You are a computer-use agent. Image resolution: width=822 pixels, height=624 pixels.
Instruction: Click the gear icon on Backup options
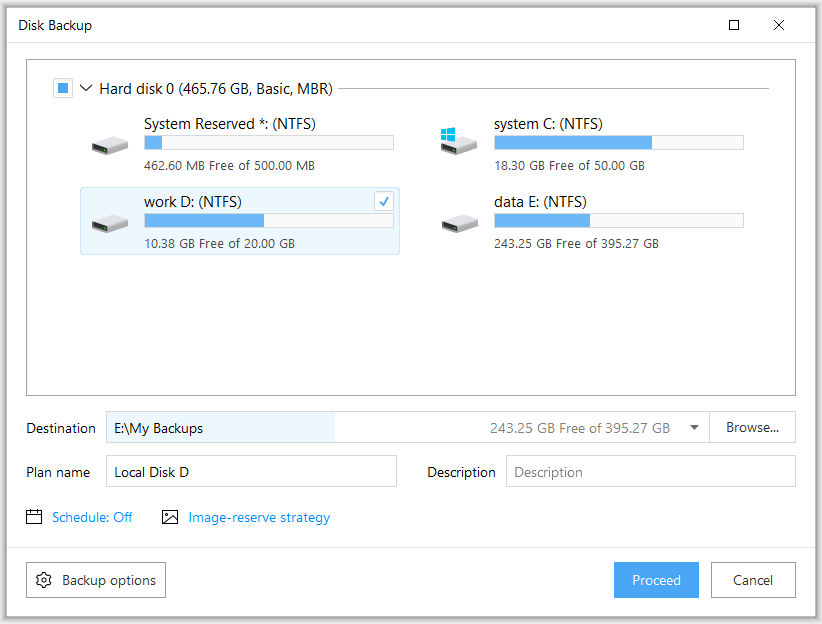[43, 580]
